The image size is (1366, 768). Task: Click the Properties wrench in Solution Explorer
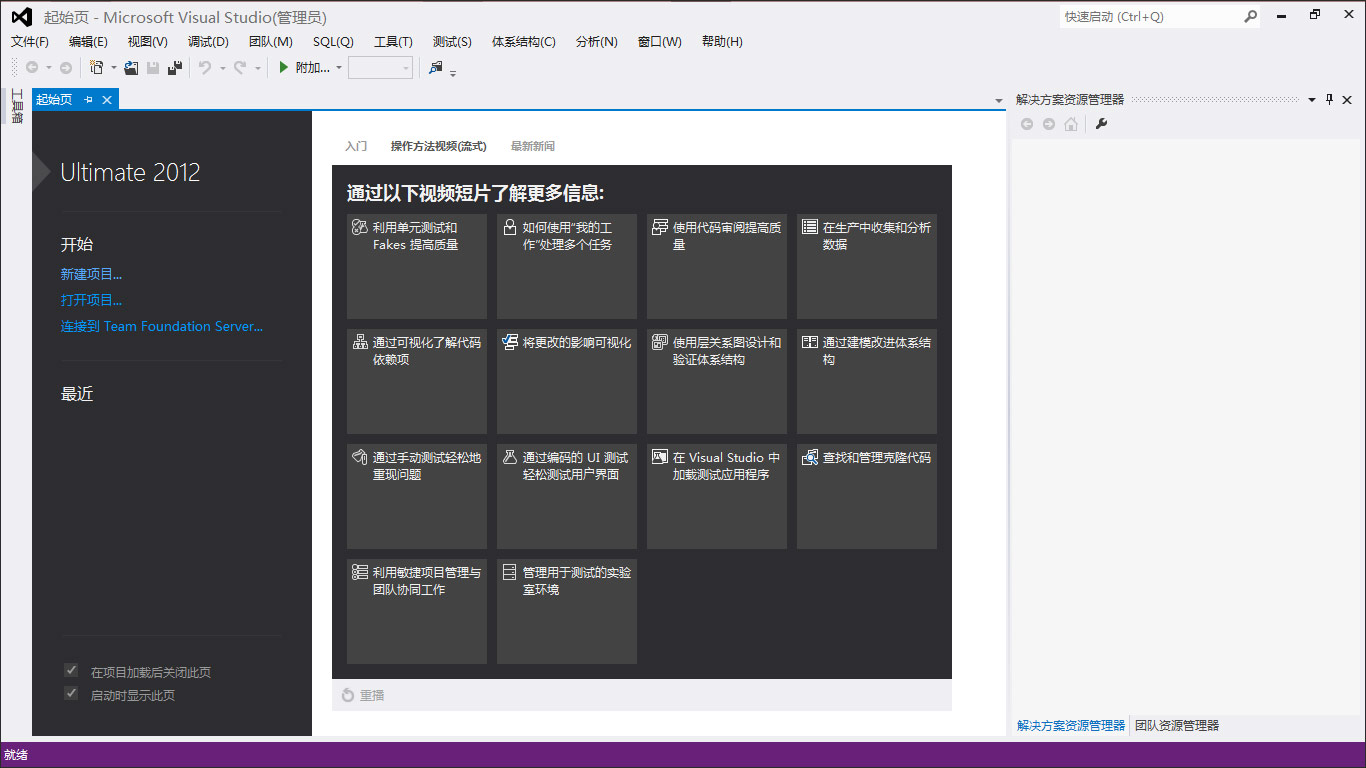pyautogui.click(x=1101, y=124)
